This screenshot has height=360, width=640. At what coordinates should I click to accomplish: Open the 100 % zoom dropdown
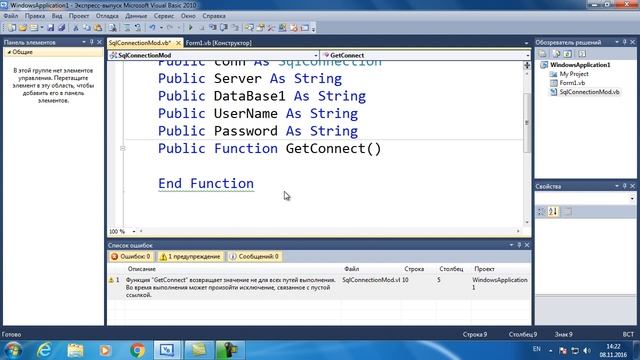pos(133,231)
